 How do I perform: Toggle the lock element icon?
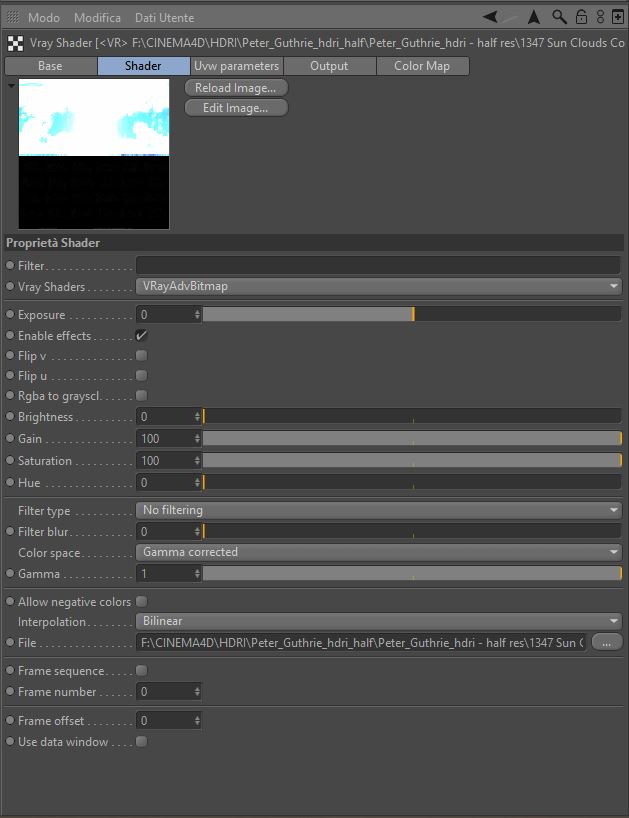click(x=581, y=17)
